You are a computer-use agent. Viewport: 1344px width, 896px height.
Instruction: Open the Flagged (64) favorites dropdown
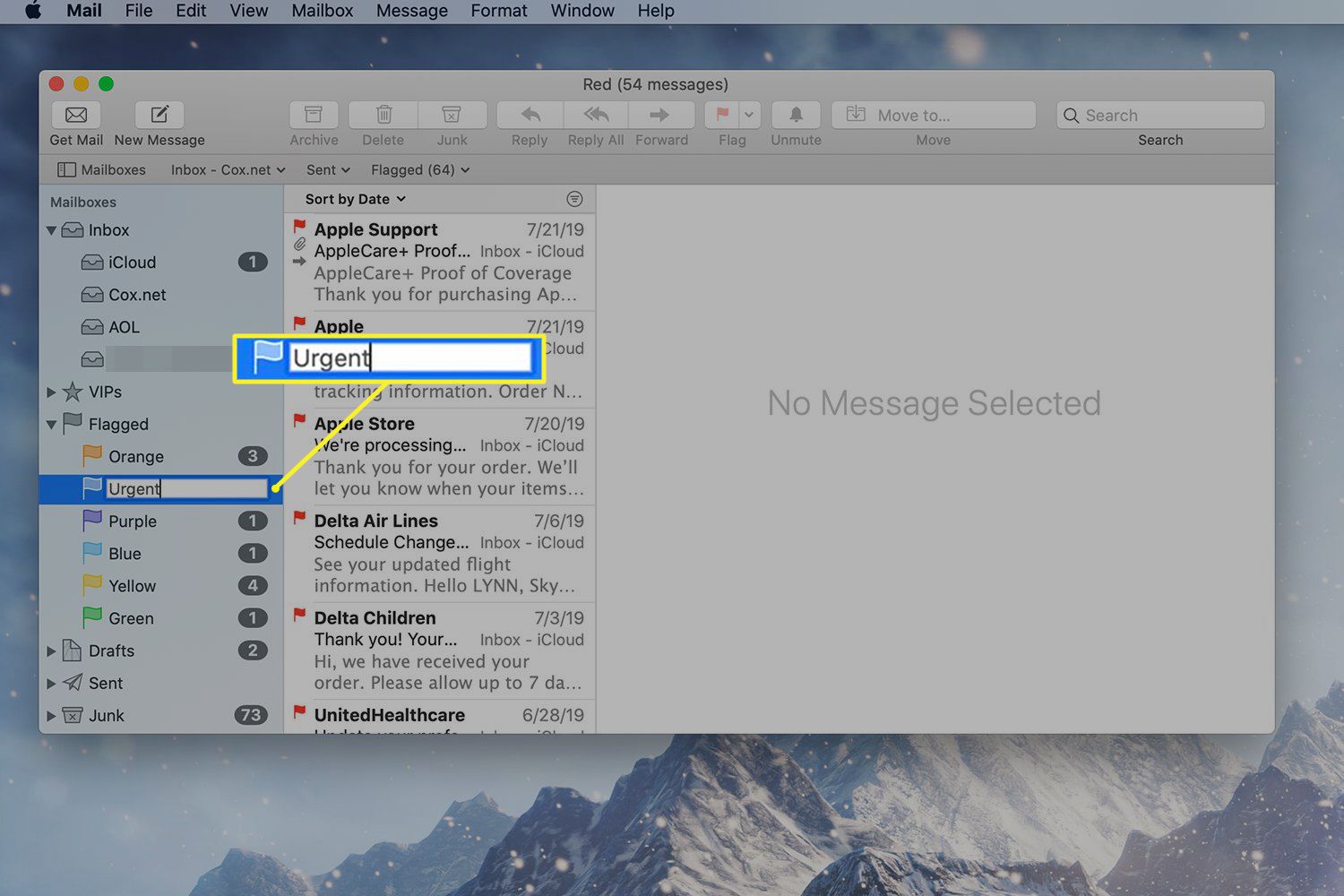420,169
